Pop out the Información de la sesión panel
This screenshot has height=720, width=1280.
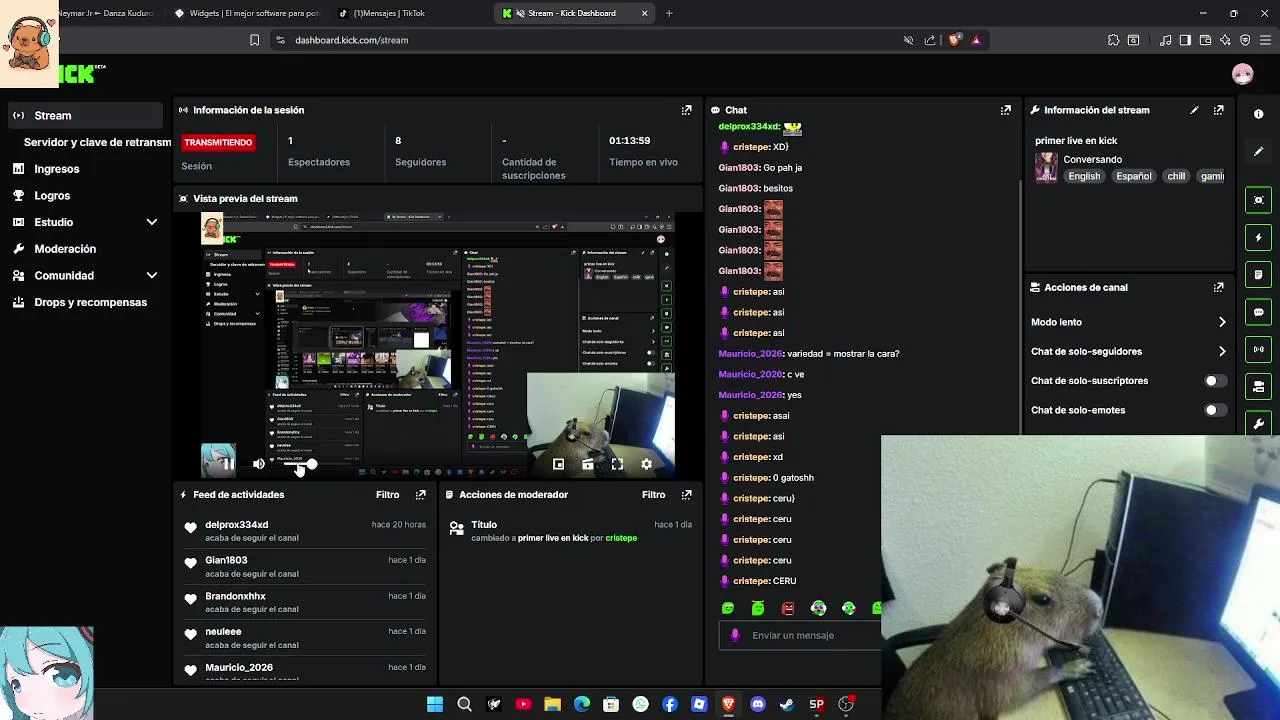(x=686, y=110)
